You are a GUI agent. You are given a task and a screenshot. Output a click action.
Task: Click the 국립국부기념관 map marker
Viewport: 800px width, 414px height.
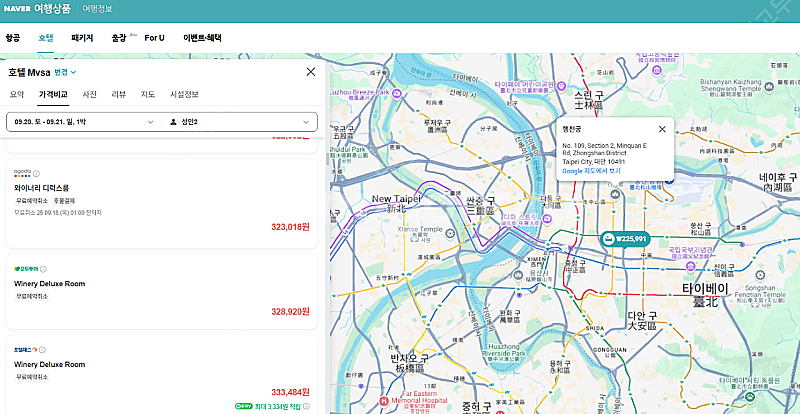(x=690, y=266)
